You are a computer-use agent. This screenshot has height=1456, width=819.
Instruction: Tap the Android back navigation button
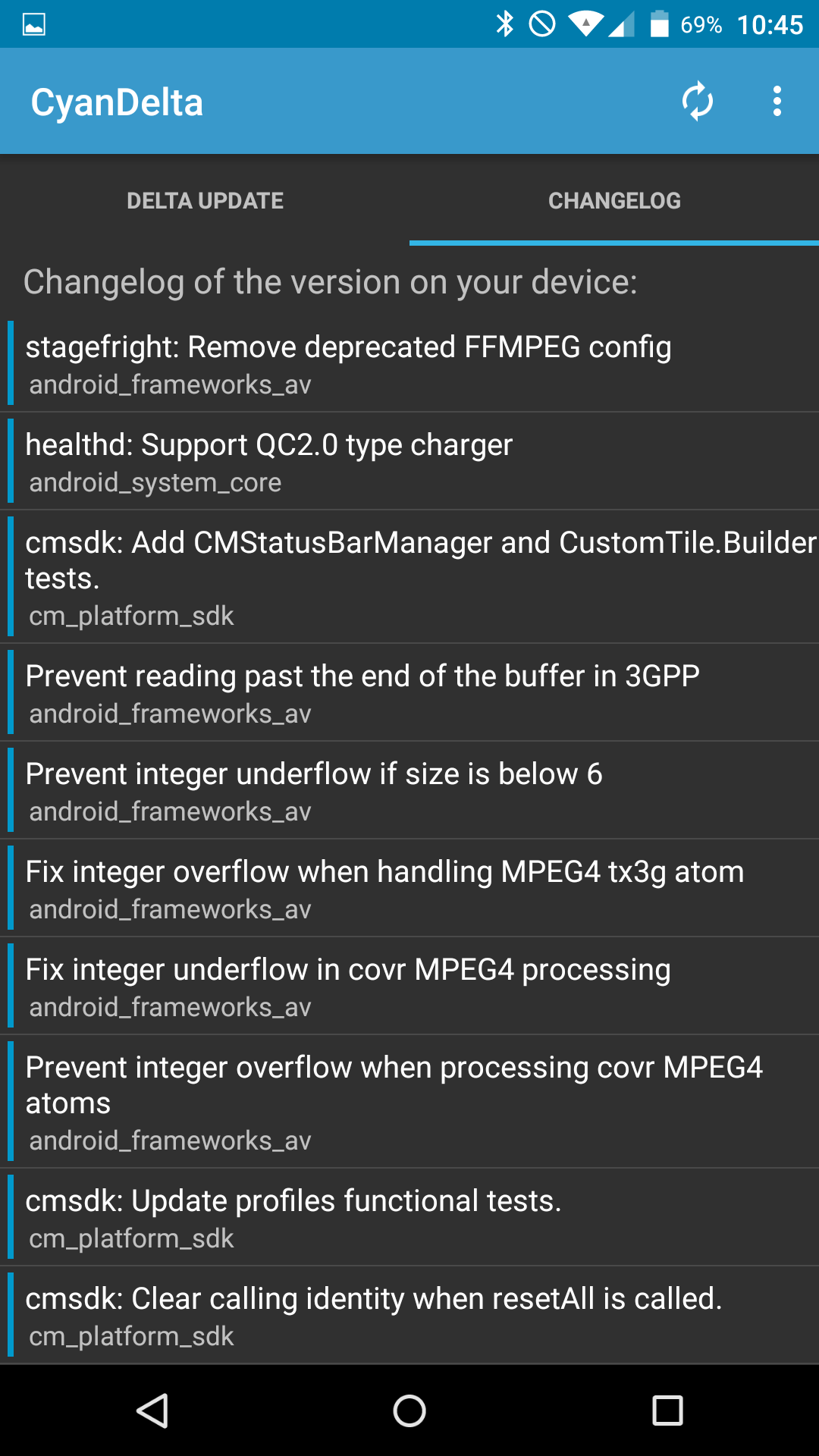(x=152, y=1411)
